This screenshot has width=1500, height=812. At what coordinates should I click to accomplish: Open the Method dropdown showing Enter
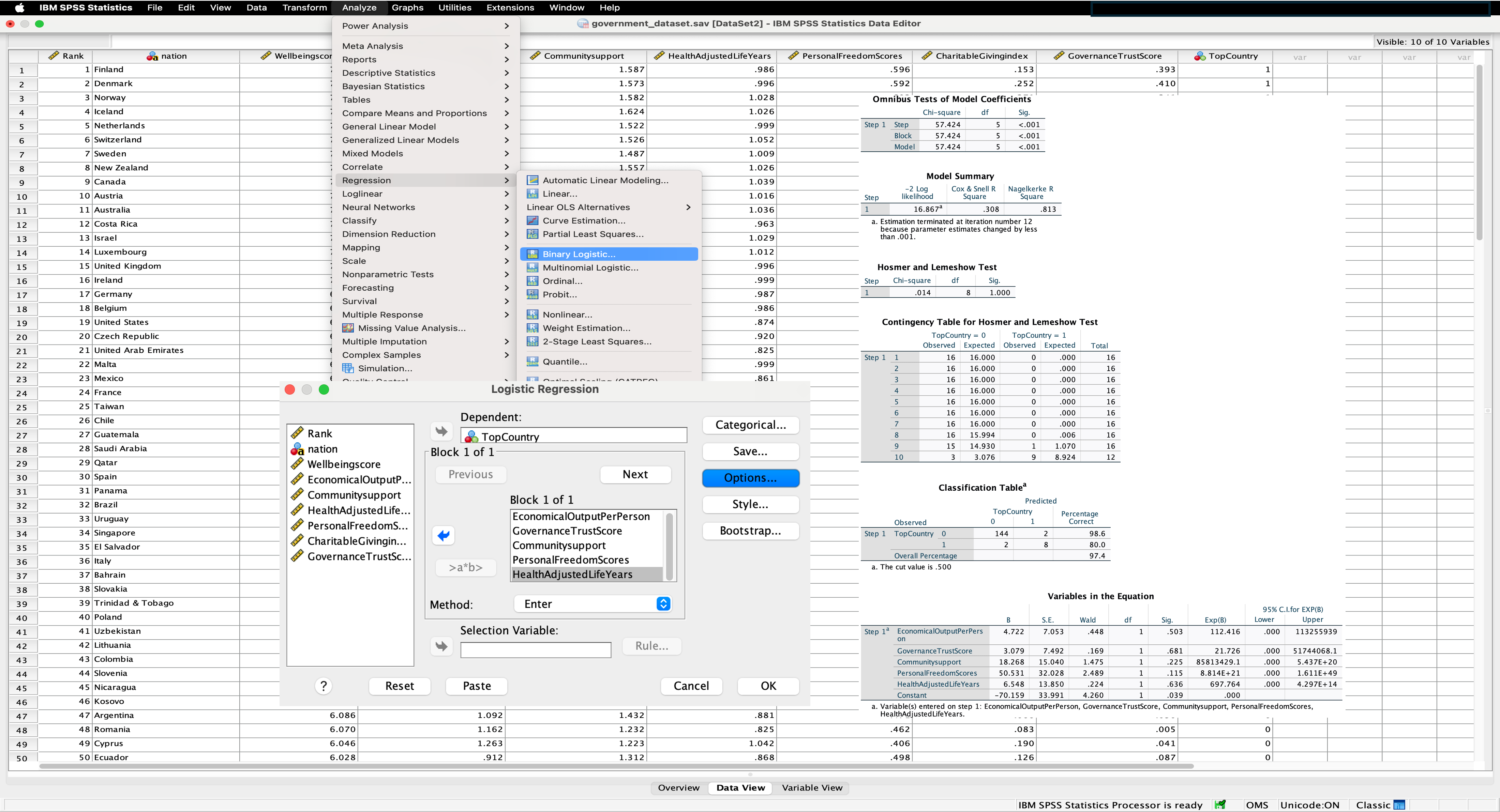pos(593,604)
